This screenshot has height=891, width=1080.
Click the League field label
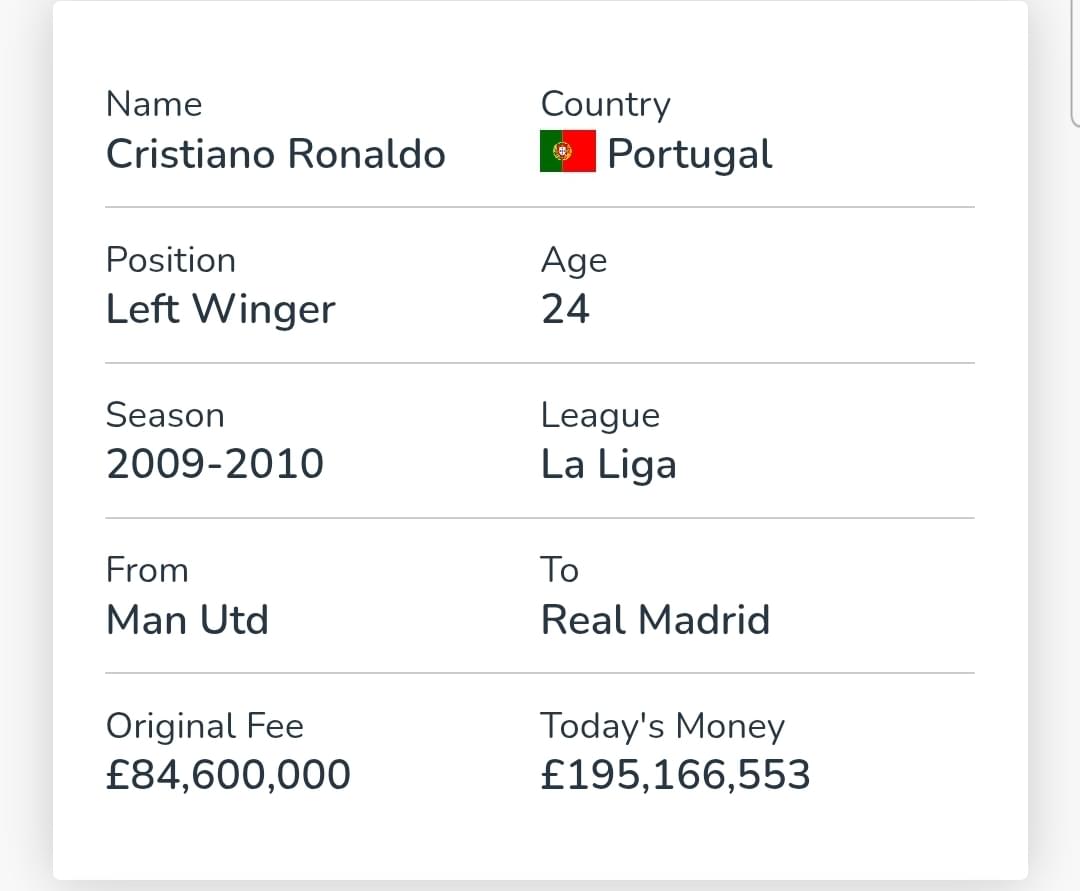tap(601, 416)
